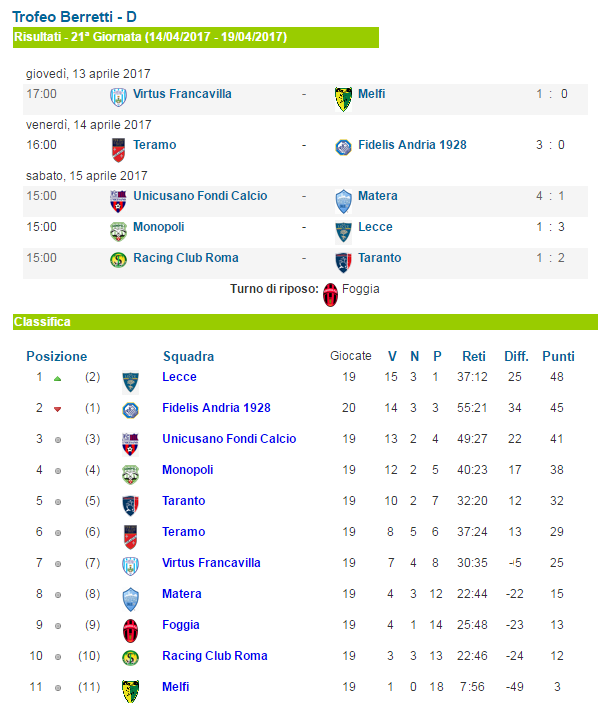Click the Matera crest in the 15:00 match row

(344, 201)
